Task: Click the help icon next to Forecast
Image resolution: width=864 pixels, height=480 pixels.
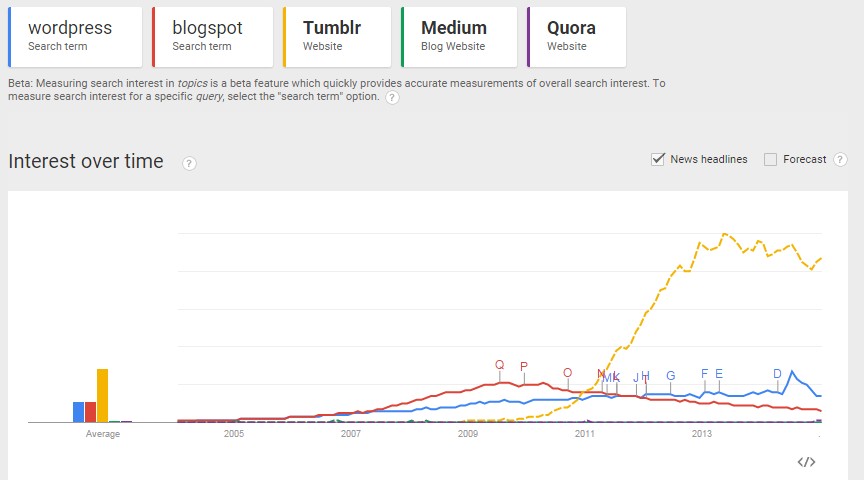Action: (x=840, y=159)
